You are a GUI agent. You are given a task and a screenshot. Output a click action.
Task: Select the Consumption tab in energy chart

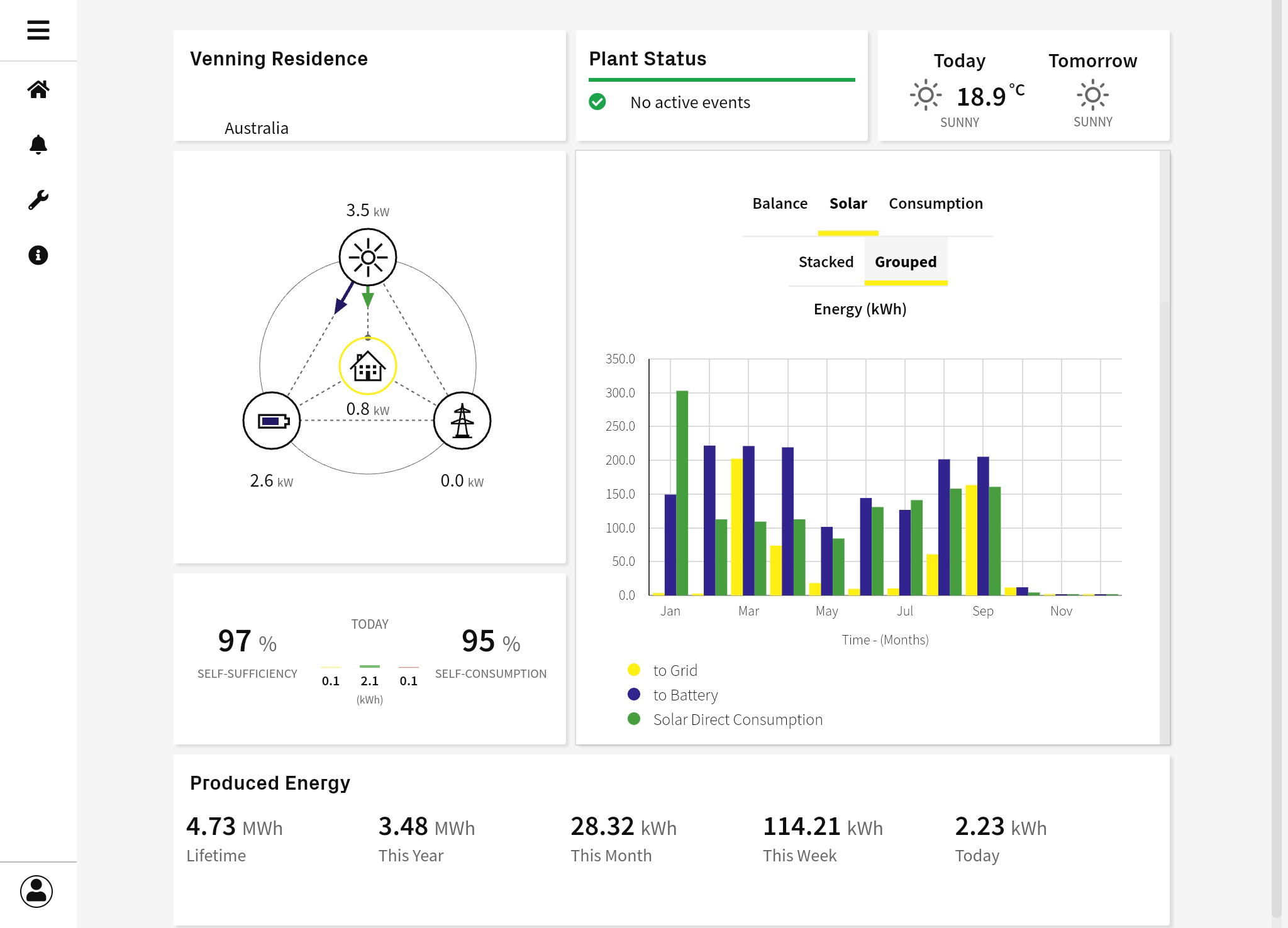coord(935,202)
